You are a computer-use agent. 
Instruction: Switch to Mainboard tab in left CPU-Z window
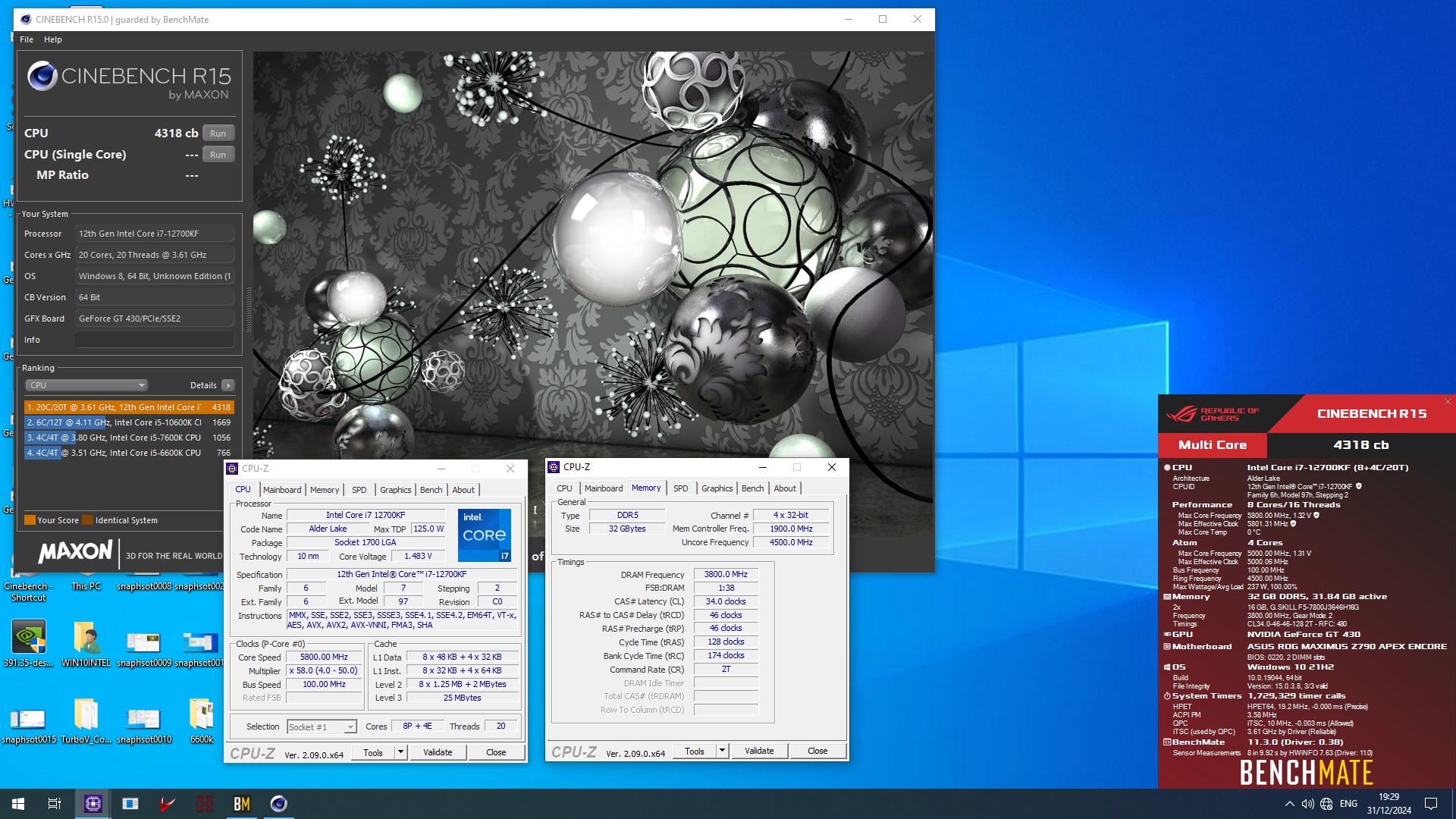tap(282, 490)
